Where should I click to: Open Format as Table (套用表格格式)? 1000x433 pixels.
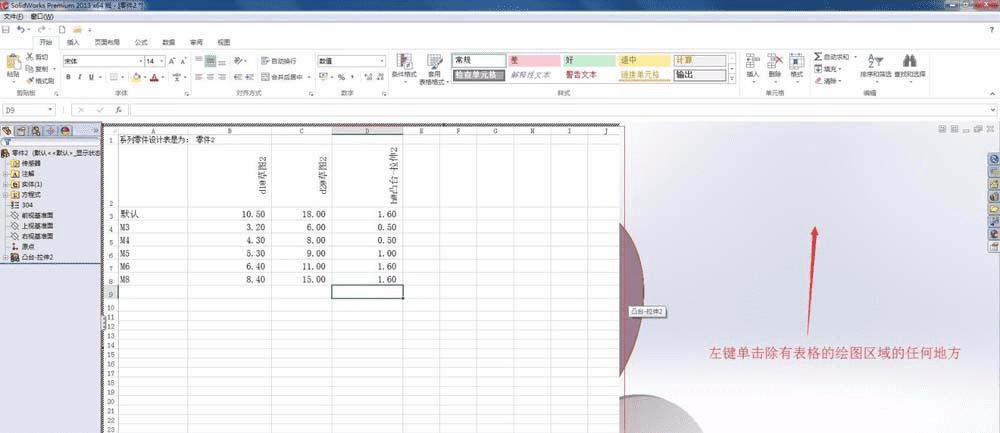pos(434,68)
